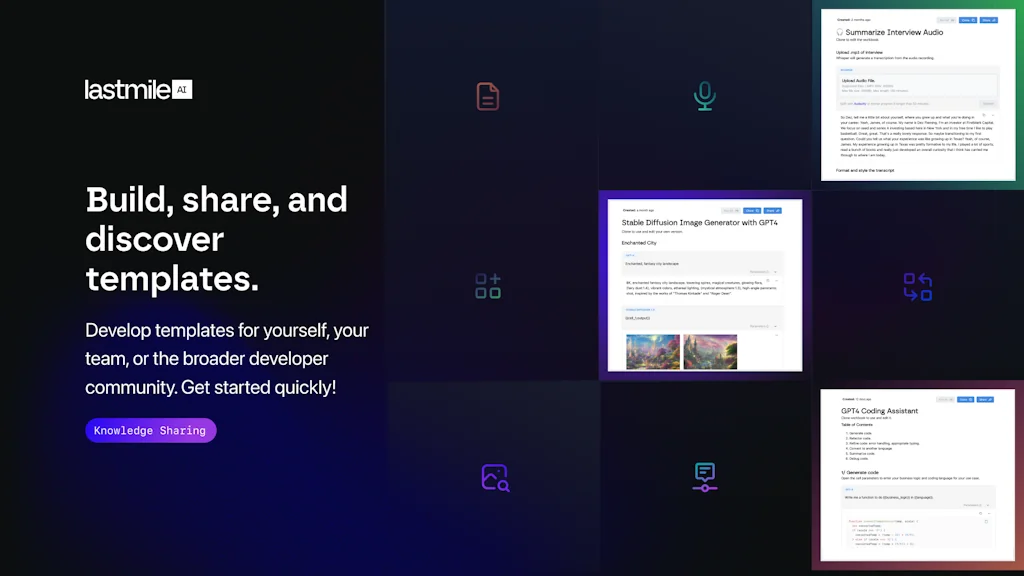Click the Upload Audio File box
Screen dimensions: 1024x576
pos(918,85)
